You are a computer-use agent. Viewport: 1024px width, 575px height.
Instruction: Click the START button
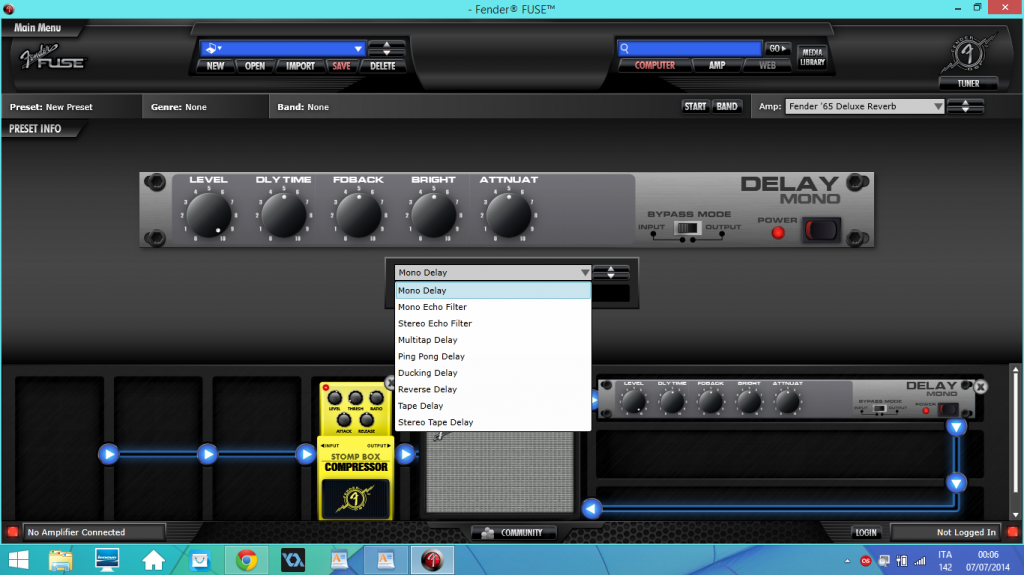coord(695,107)
